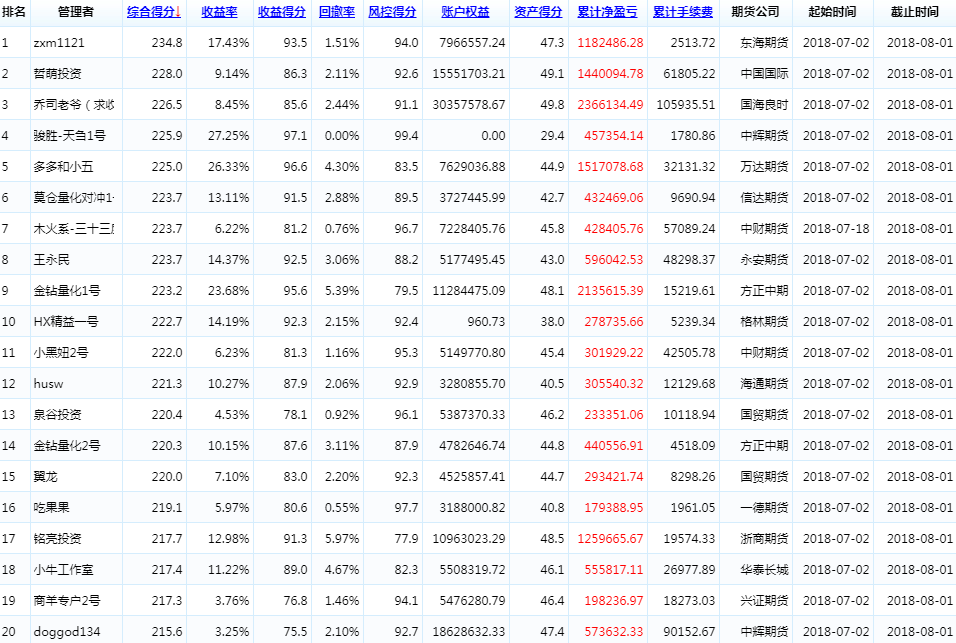Click start date 2018-07-18
Viewport: 956px width, 643px height.
coord(836,229)
